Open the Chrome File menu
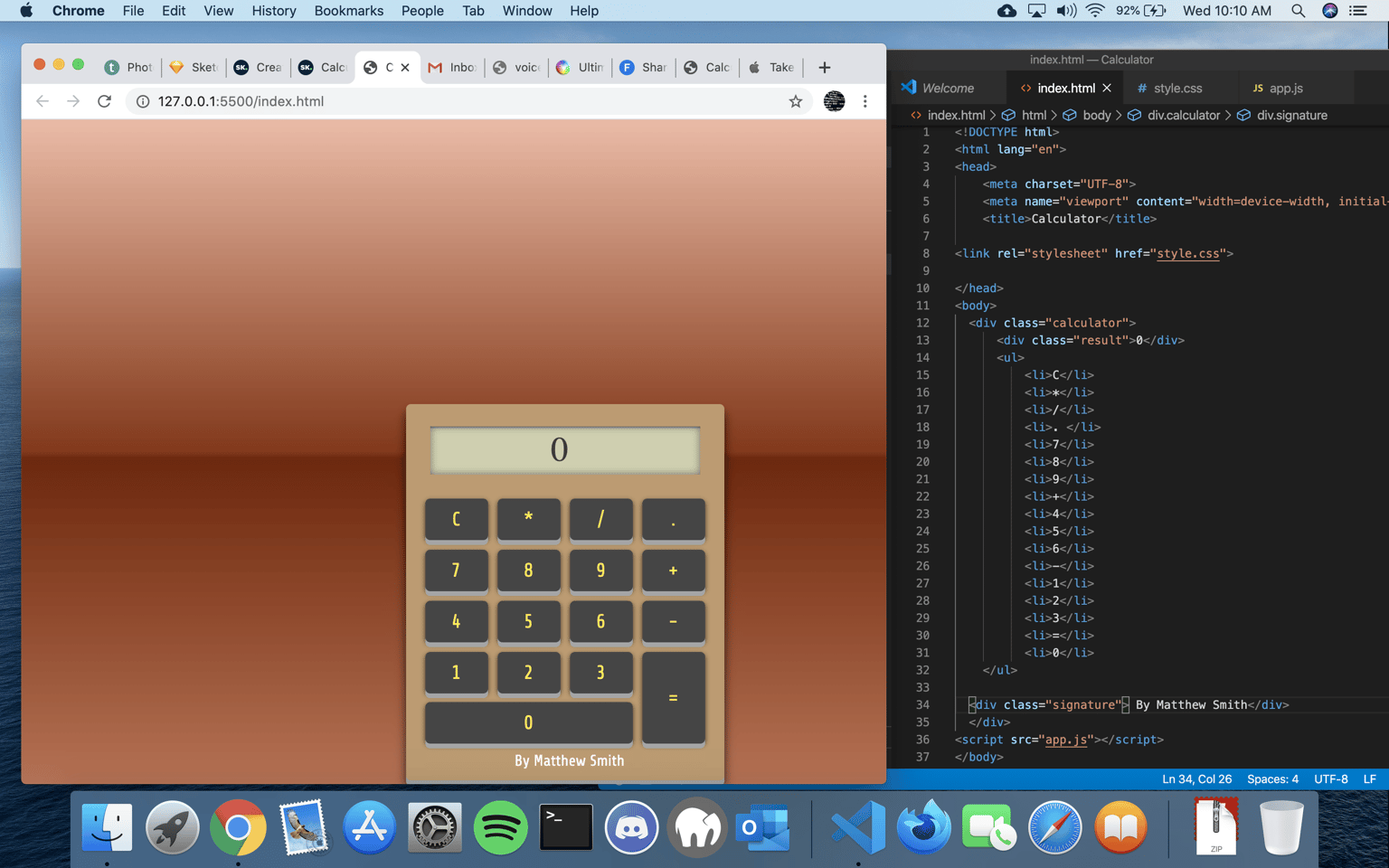The height and width of the screenshot is (868, 1389). pyautogui.click(x=133, y=11)
